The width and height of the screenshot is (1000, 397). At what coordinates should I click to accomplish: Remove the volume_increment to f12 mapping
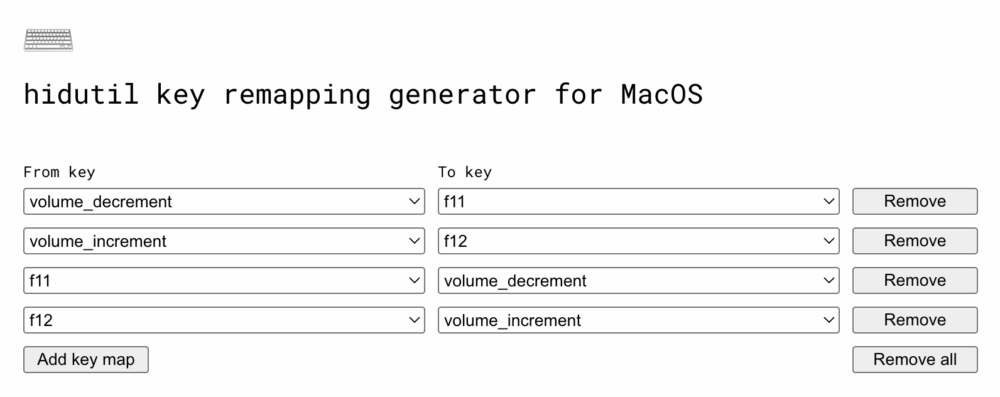[x=915, y=241]
